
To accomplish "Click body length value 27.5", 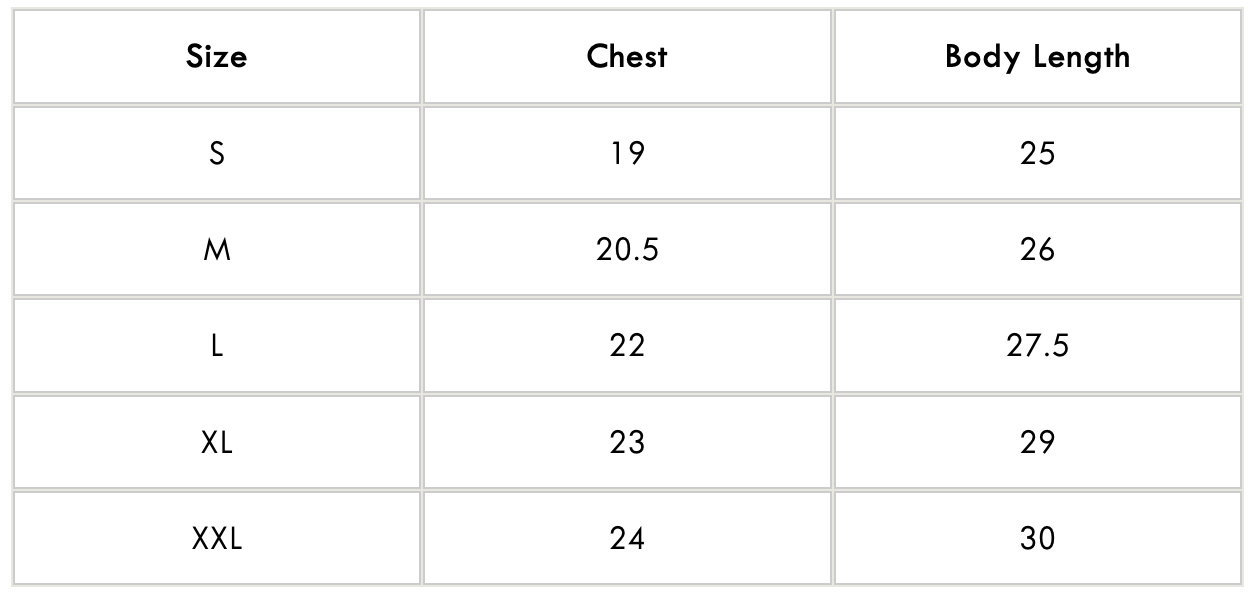I will tap(1037, 345).
